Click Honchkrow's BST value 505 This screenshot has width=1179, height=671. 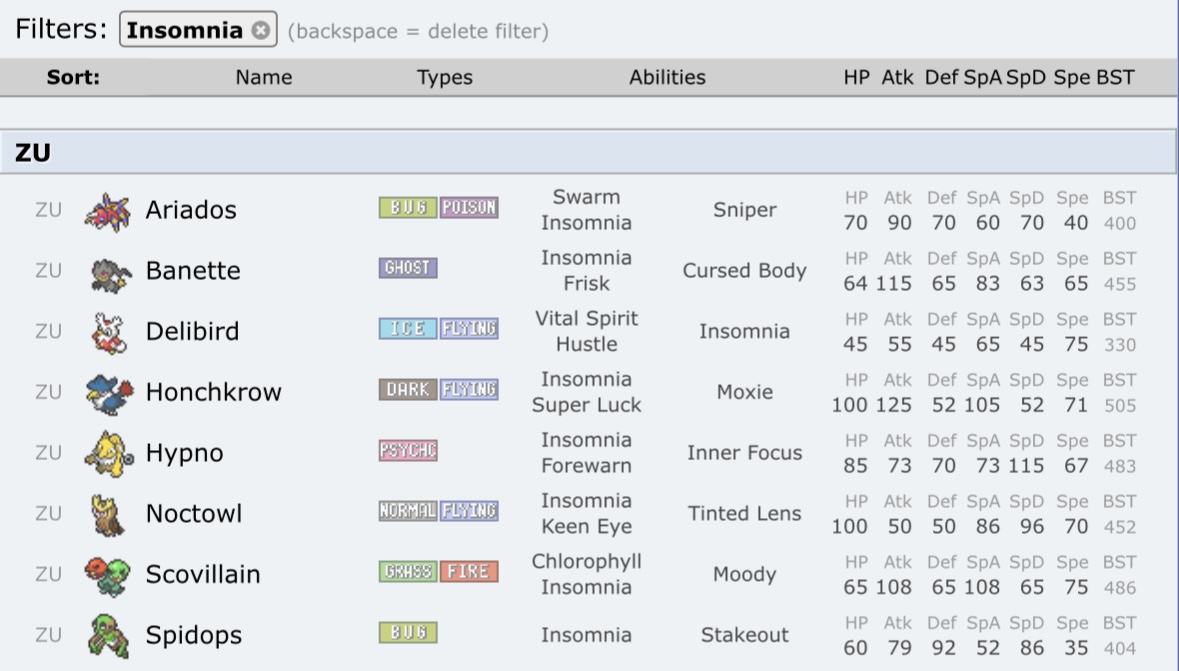[x=1120, y=405]
